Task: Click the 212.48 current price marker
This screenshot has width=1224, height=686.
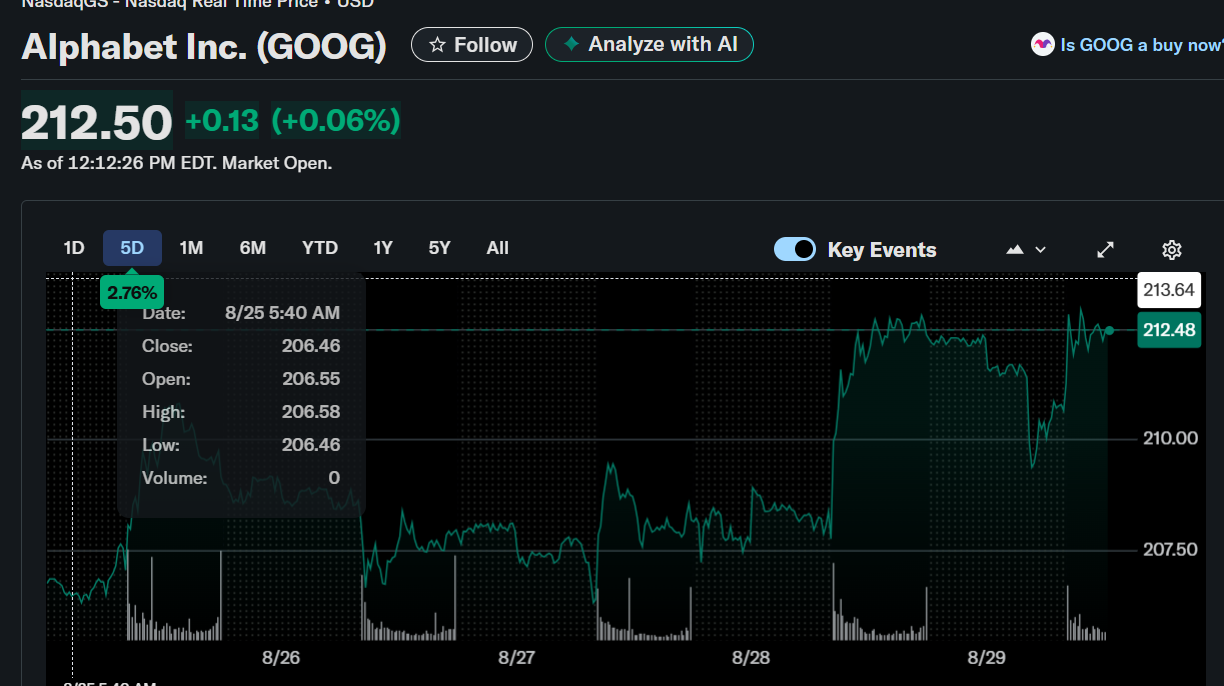Action: [x=1170, y=330]
